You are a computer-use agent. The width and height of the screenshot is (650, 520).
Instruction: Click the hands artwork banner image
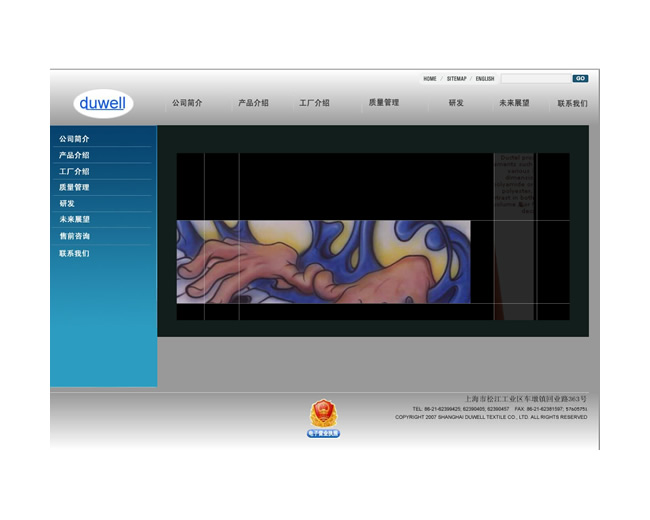(323, 262)
